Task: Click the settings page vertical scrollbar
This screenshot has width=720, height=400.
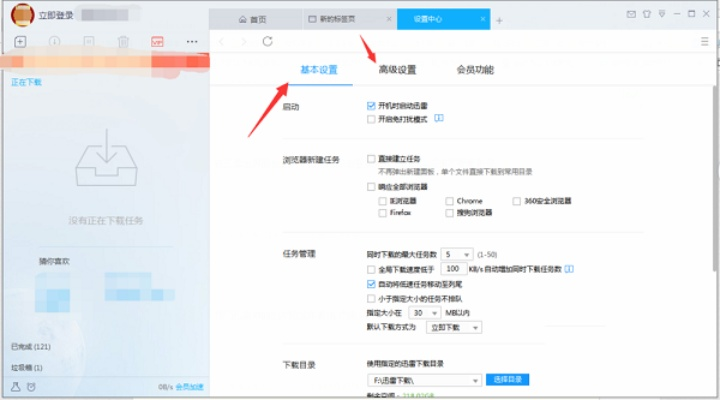Action: coord(716,179)
